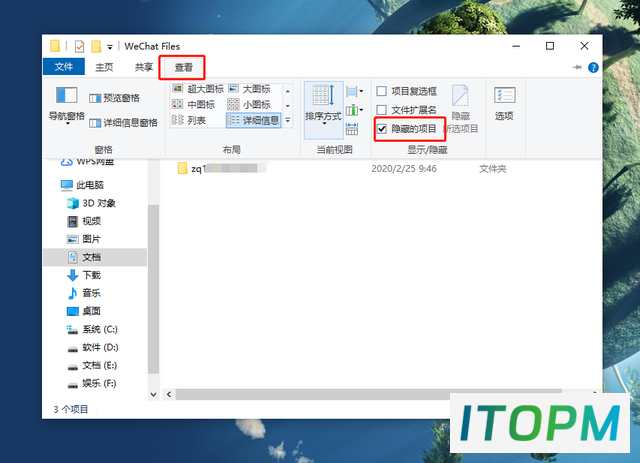The image size is (640, 463).
Task: Expand the layout gallery more options
Action: pyautogui.click(x=288, y=120)
